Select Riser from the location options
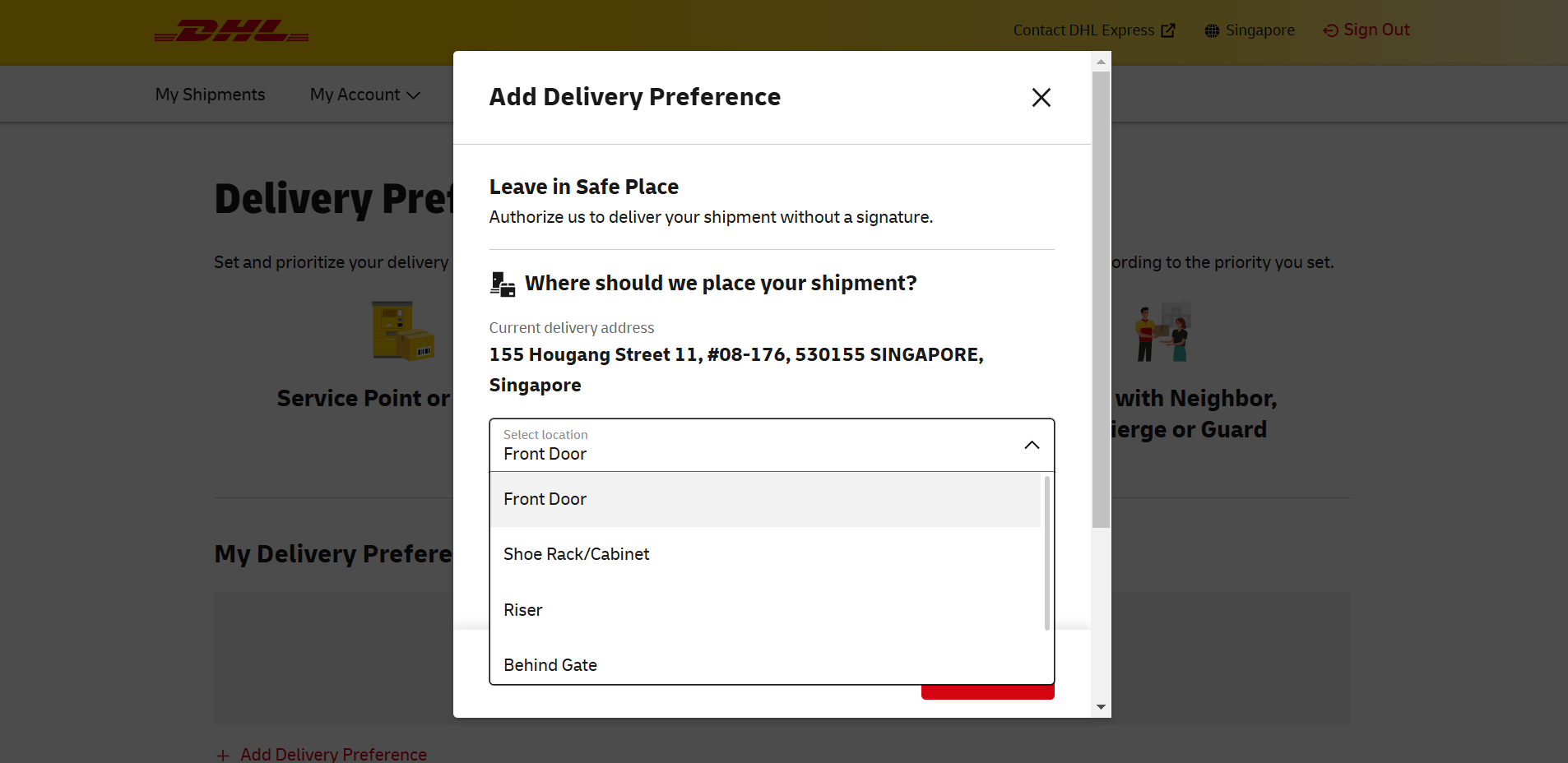Screen dimensions: 1568x763 pyautogui.click(x=523, y=610)
